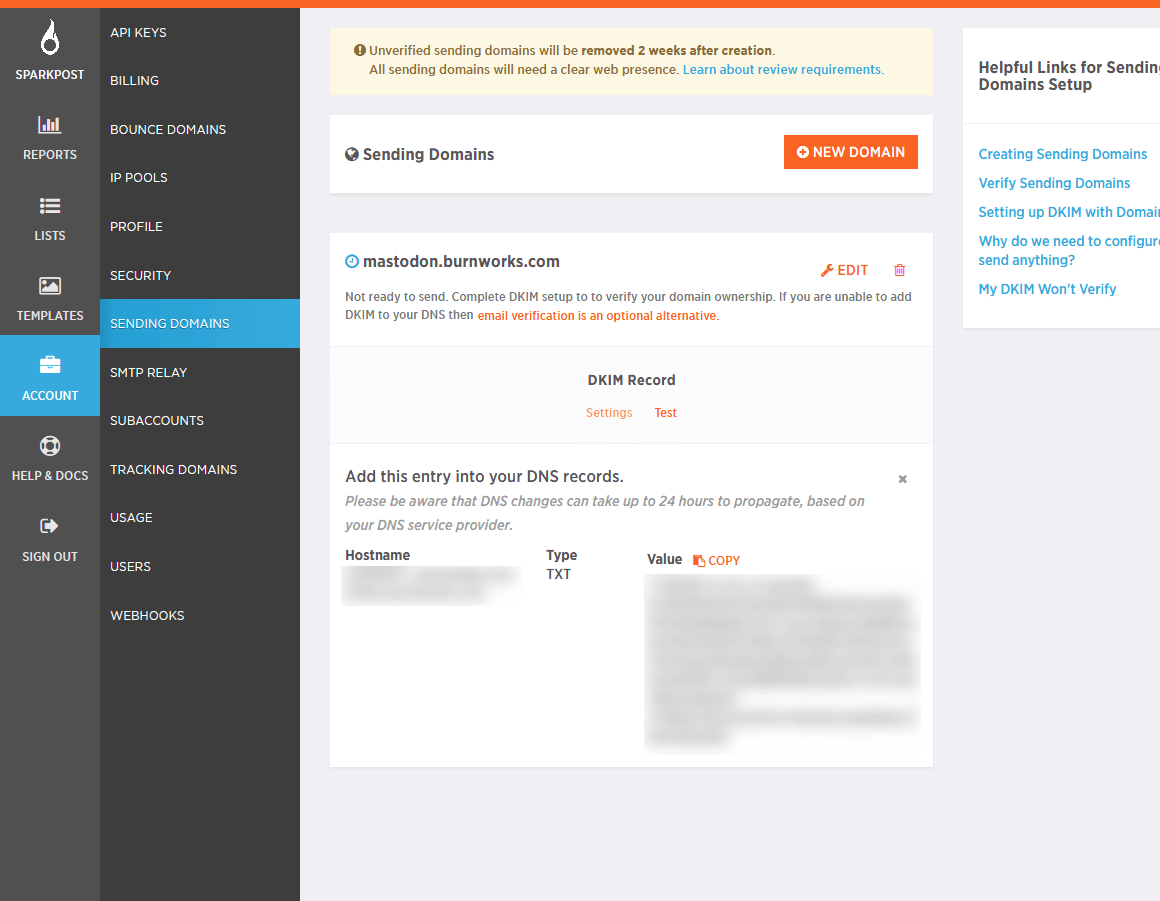Open Templates via the image icon
Image resolution: width=1160 pixels, height=901 pixels.
click(49, 286)
